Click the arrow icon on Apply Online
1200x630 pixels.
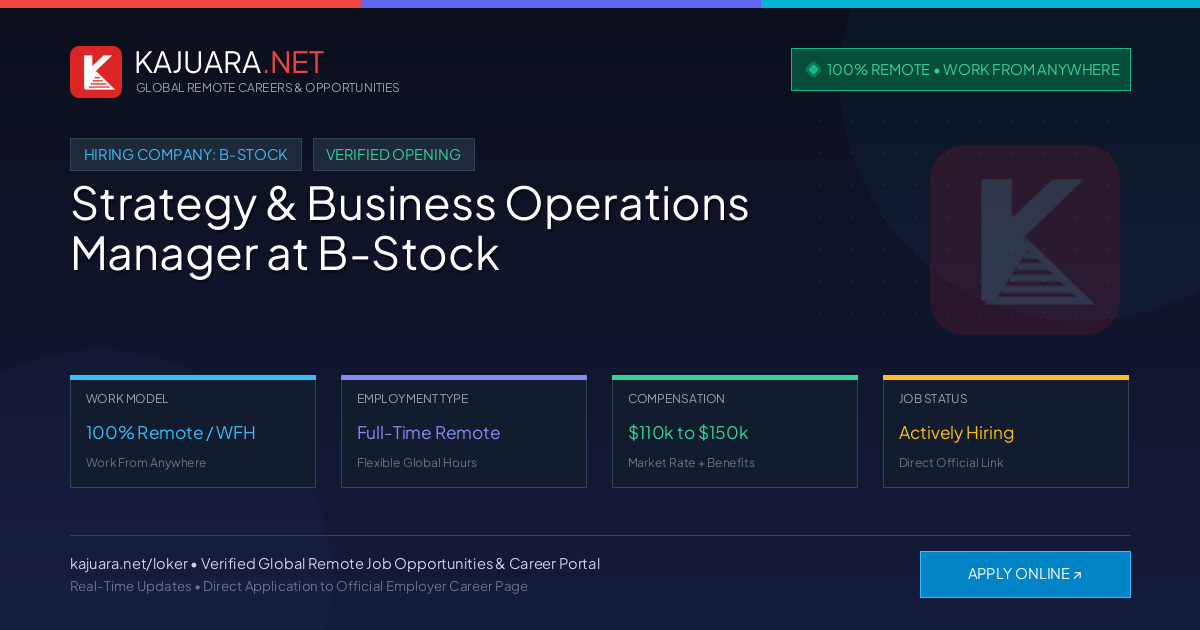[x=1077, y=575]
